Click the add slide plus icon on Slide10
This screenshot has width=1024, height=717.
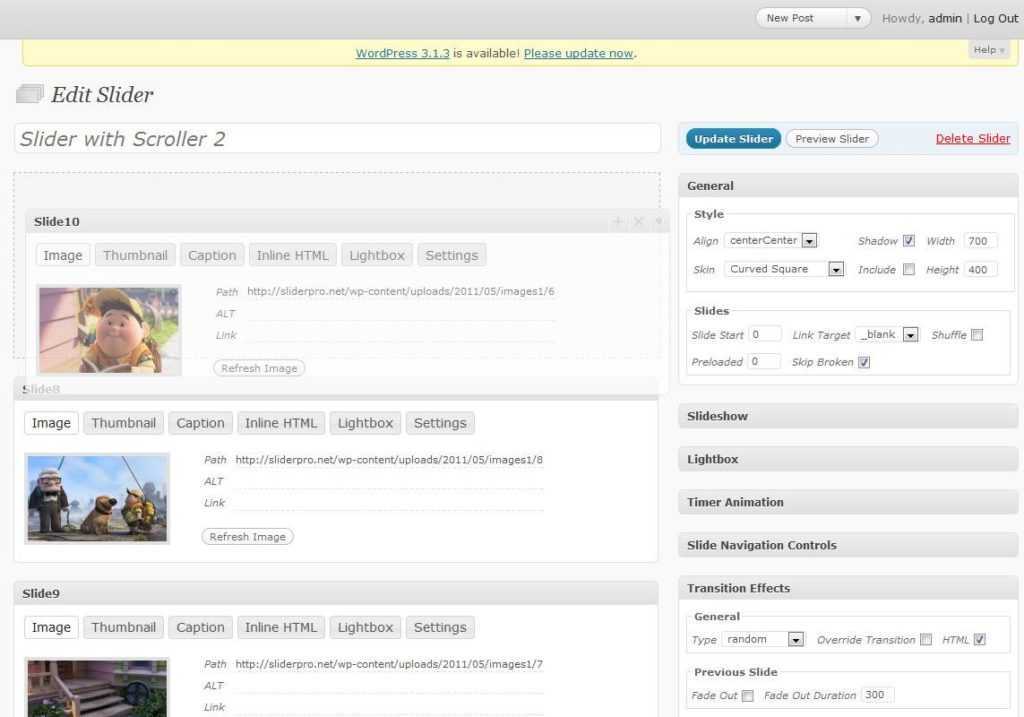[x=617, y=221]
